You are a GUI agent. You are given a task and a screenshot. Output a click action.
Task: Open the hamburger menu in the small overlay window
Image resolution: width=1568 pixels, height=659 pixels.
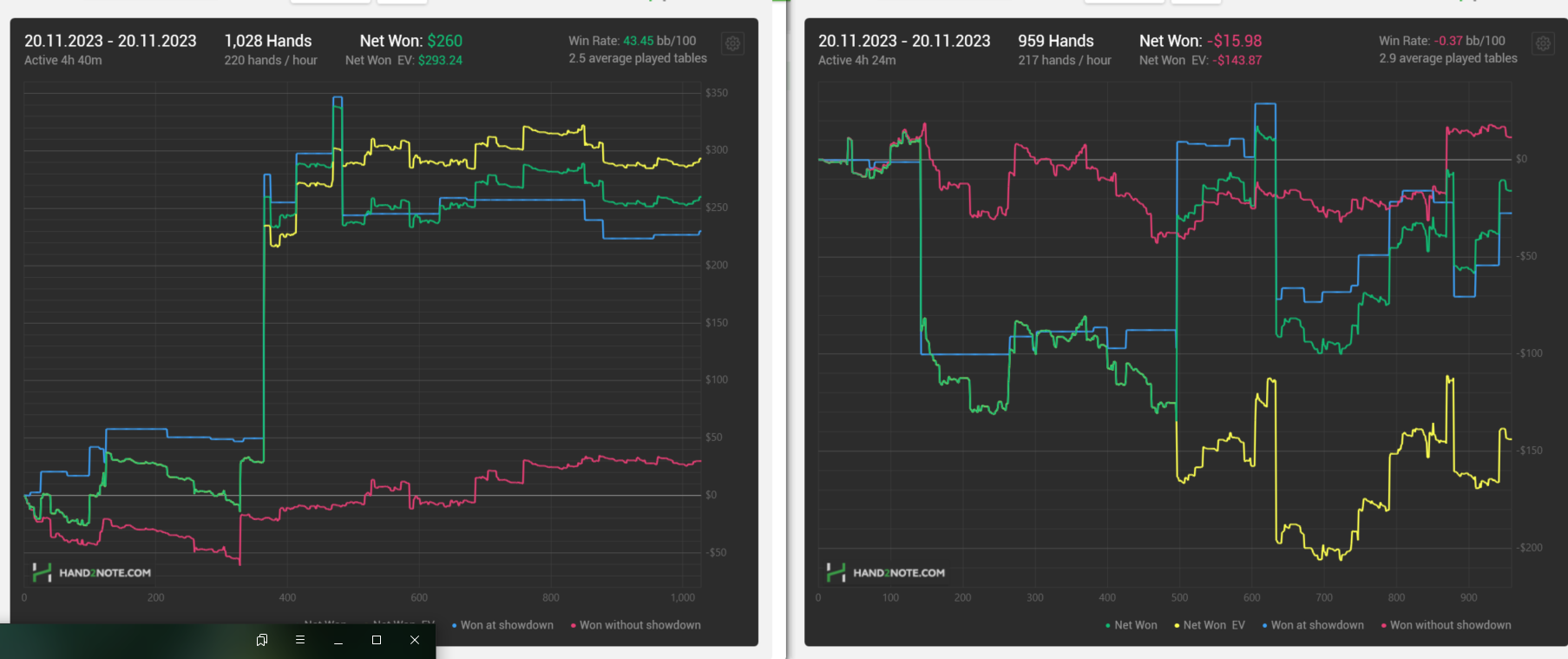[x=300, y=640]
